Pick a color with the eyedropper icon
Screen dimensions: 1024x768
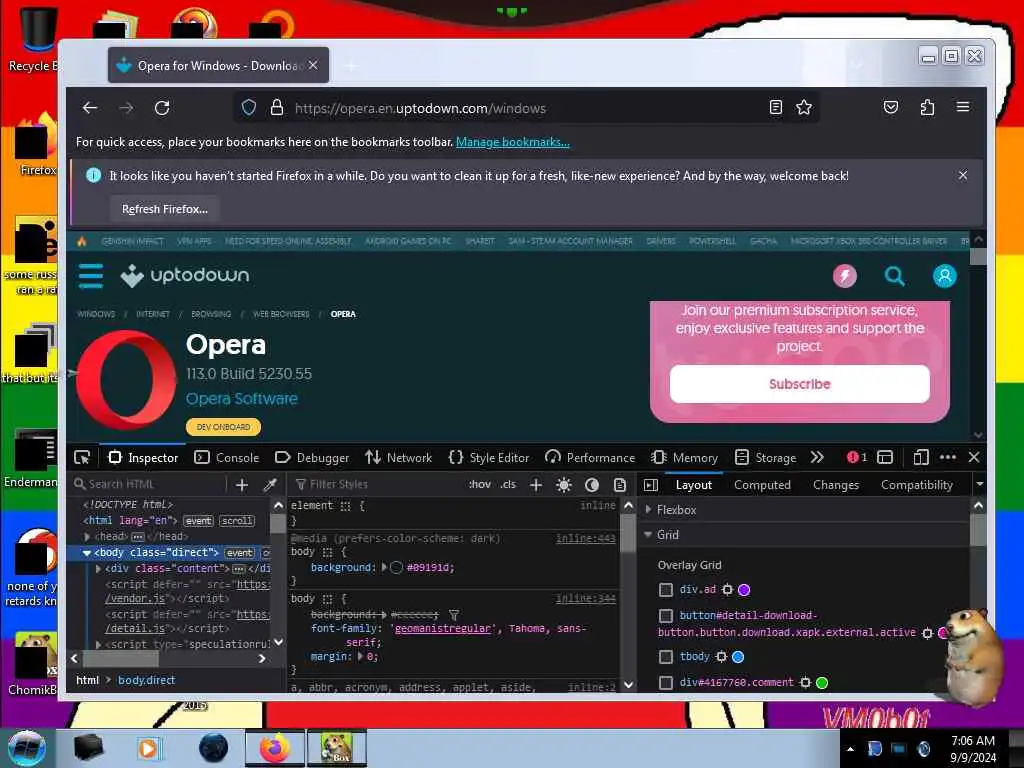pyautogui.click(x=270, y=485)
